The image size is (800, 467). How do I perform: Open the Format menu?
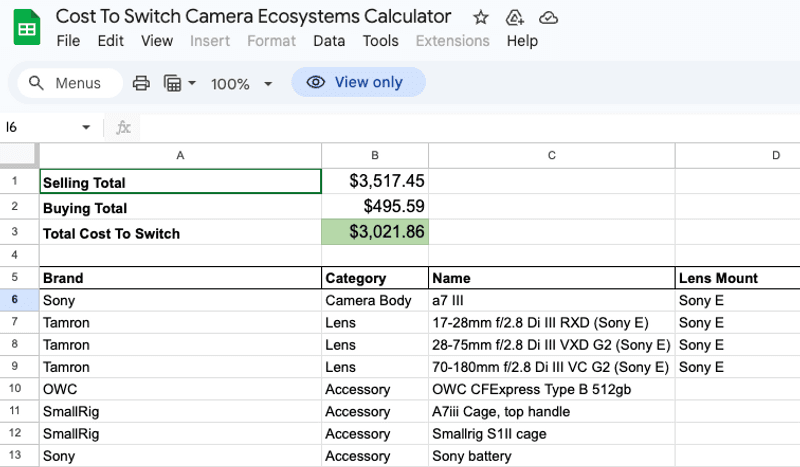(271, 41)
